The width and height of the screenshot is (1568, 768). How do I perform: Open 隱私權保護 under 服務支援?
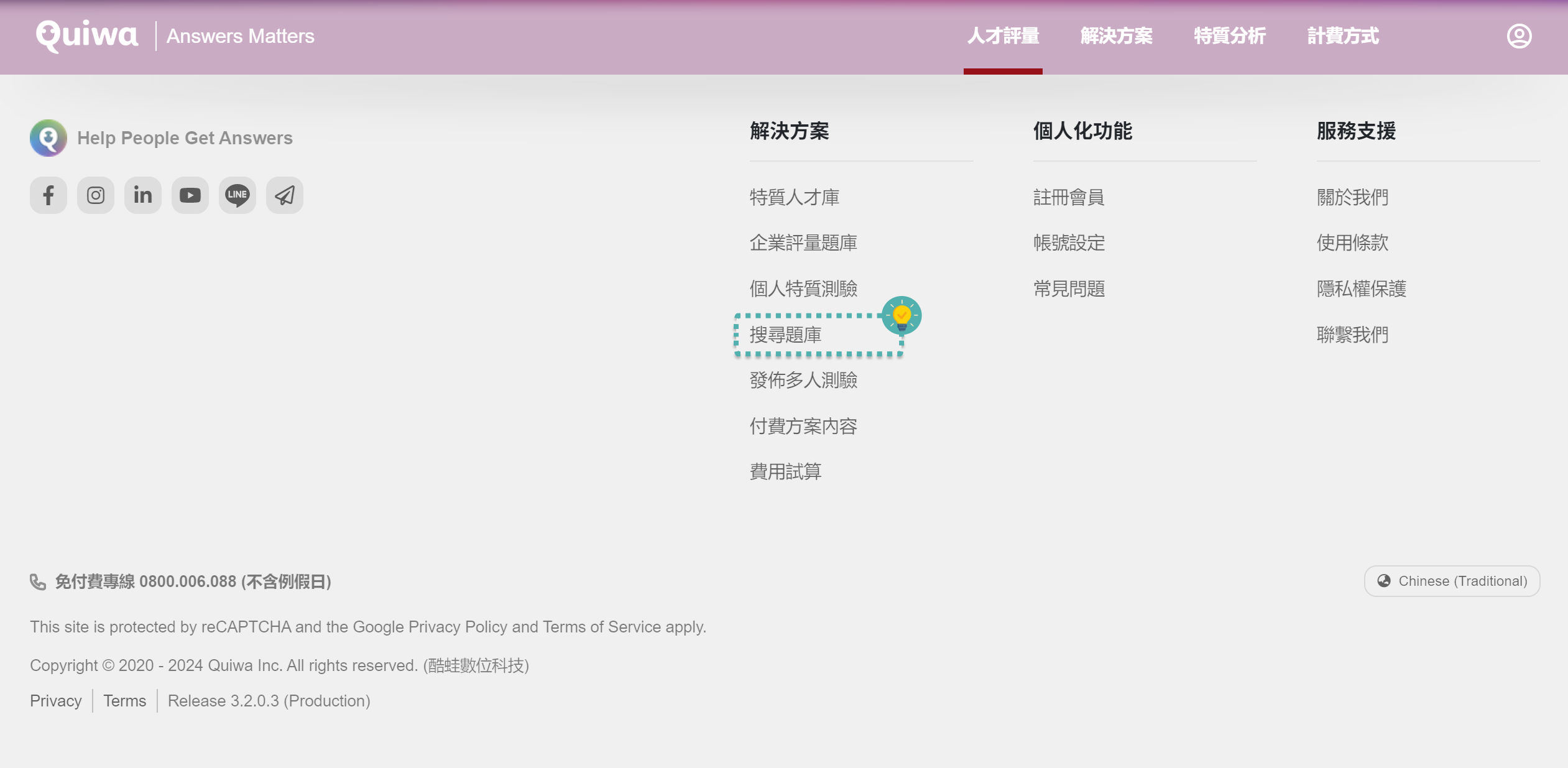pos(1361,288)
